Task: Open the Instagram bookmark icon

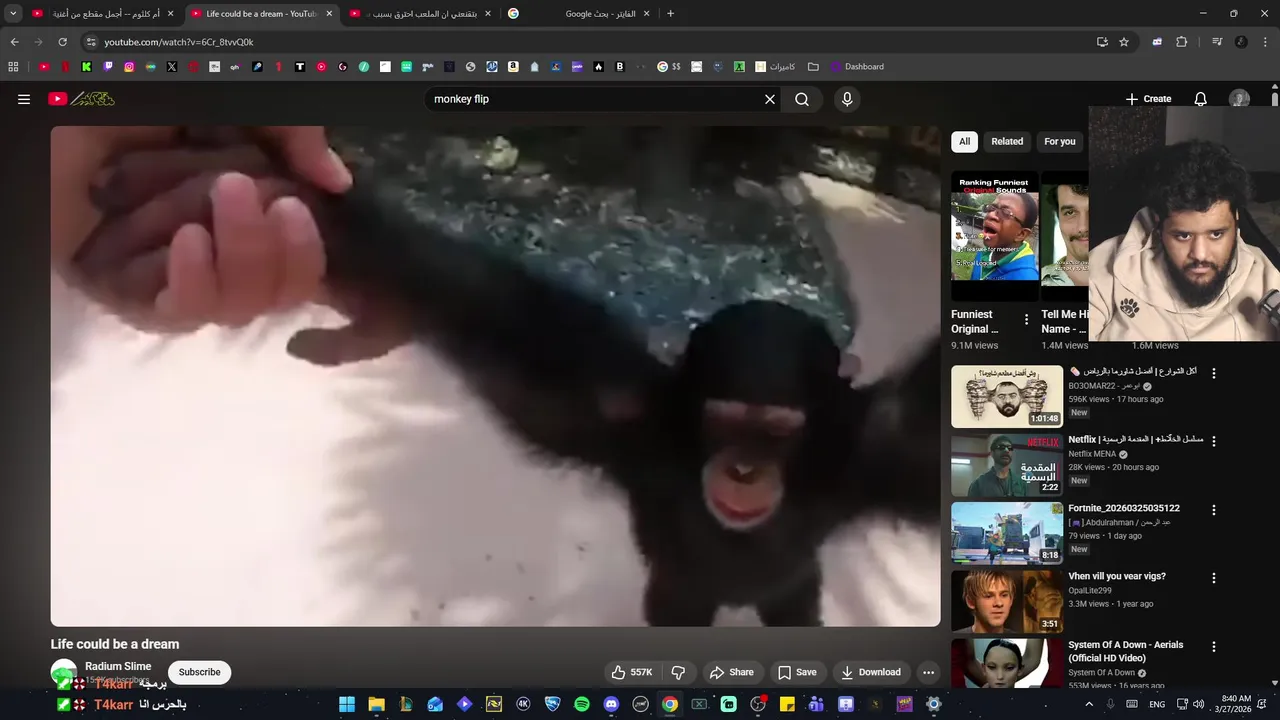Action: click(x=129, y=67)
